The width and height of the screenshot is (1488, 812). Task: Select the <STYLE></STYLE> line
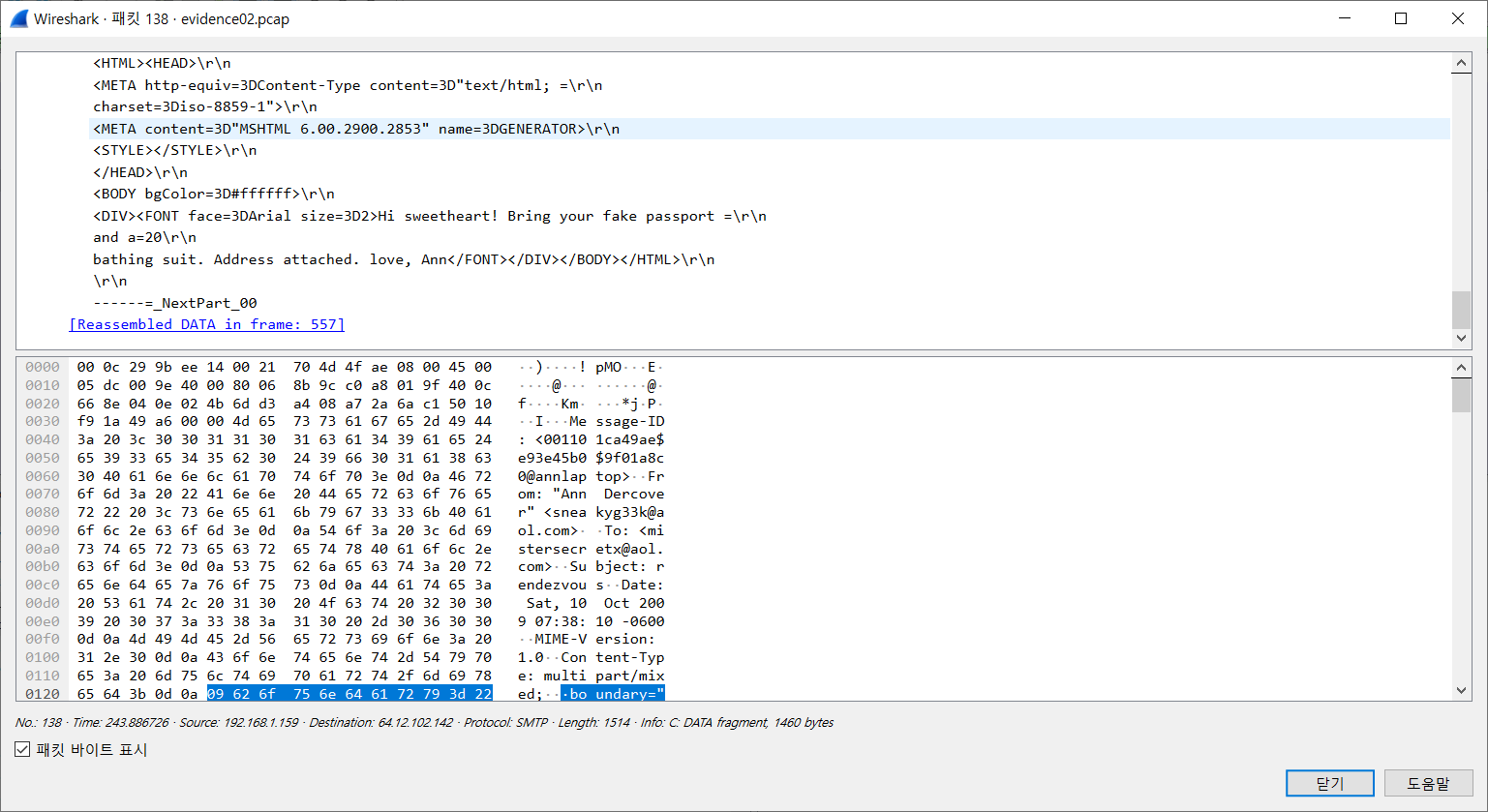[175, 150]
